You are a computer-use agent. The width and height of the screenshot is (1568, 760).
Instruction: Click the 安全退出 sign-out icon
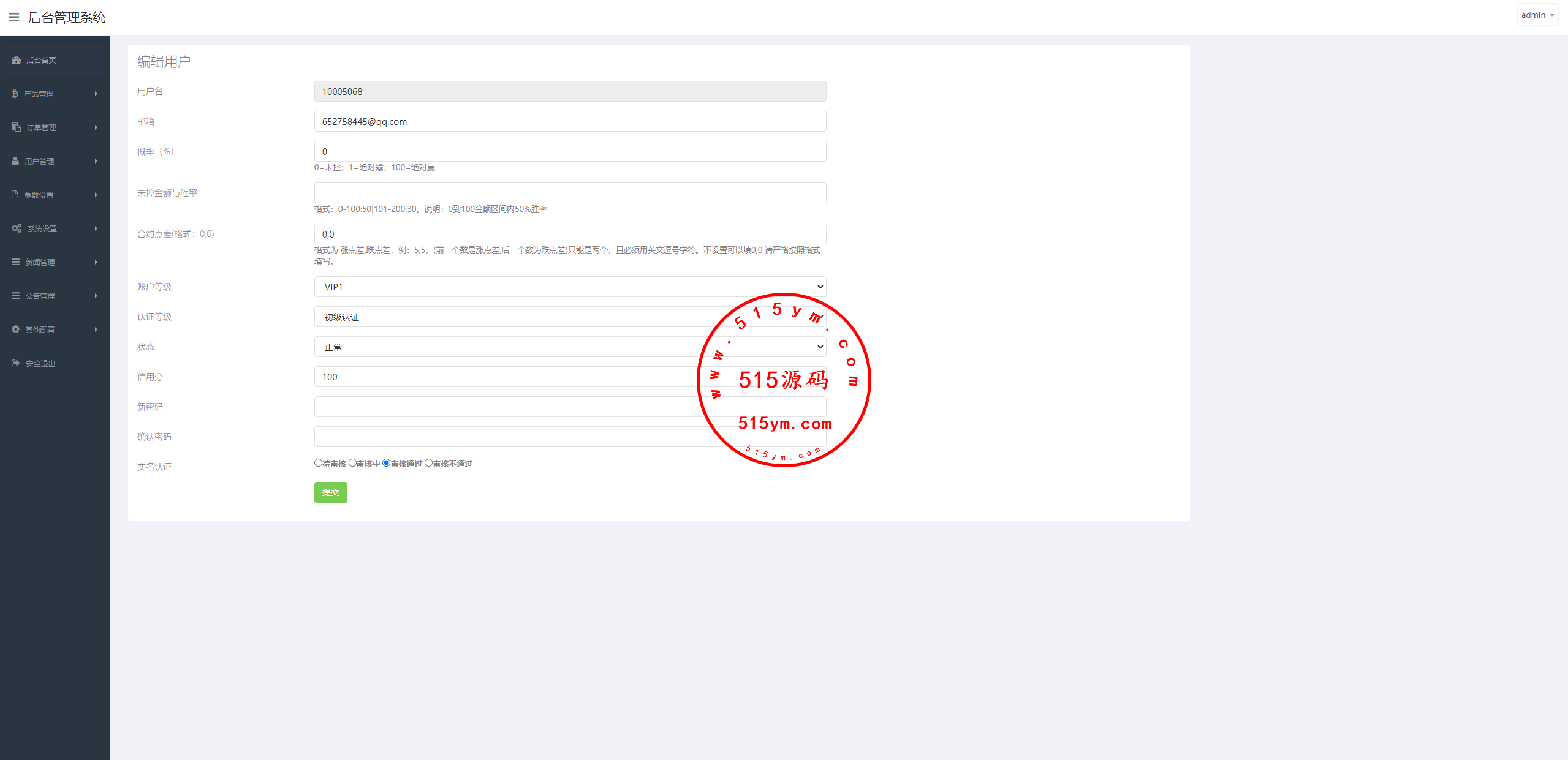coord(16,363)
